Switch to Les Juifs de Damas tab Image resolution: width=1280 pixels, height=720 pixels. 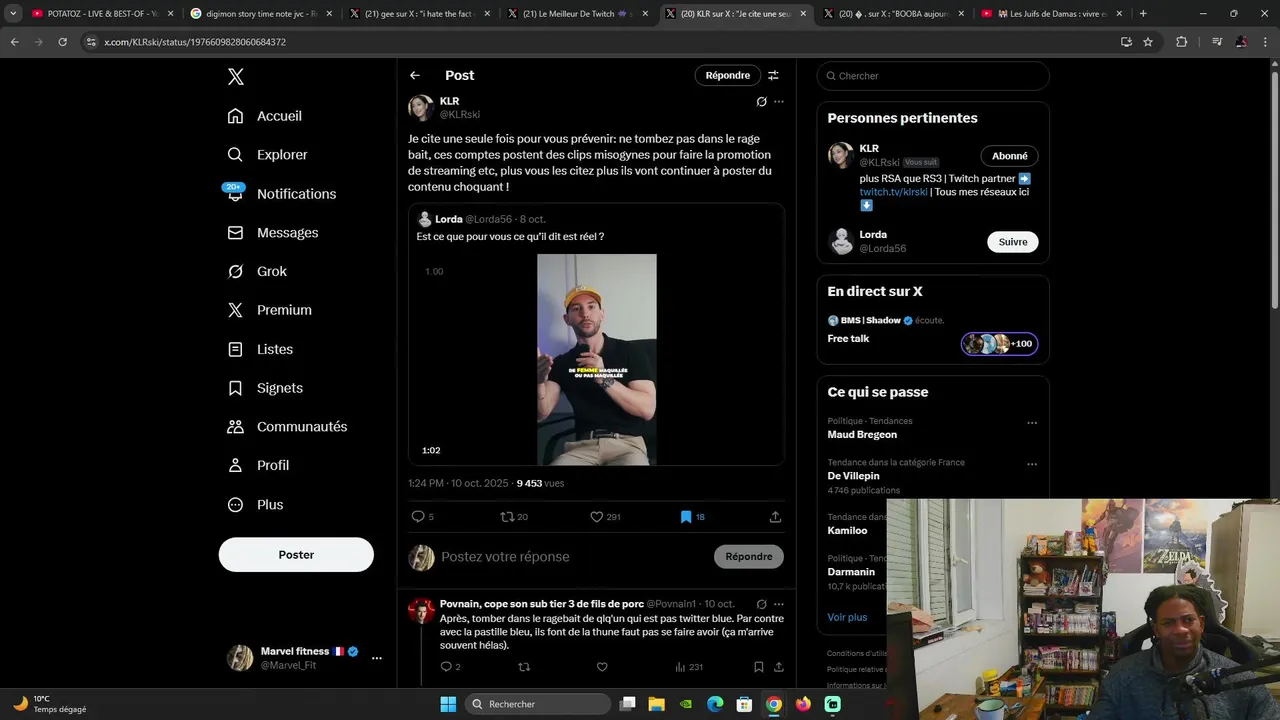pyautogui.click(x=1052, y=14)
